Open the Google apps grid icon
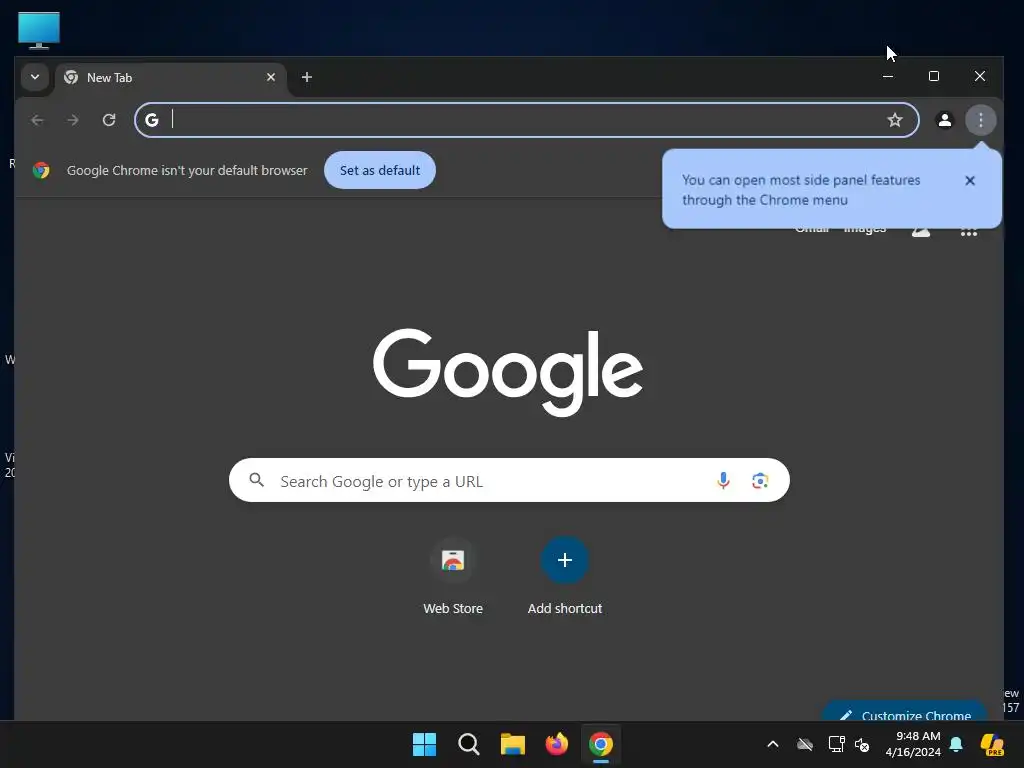Screen dimensions: 1024x768 pyautogui.click(x=968, y=232)
